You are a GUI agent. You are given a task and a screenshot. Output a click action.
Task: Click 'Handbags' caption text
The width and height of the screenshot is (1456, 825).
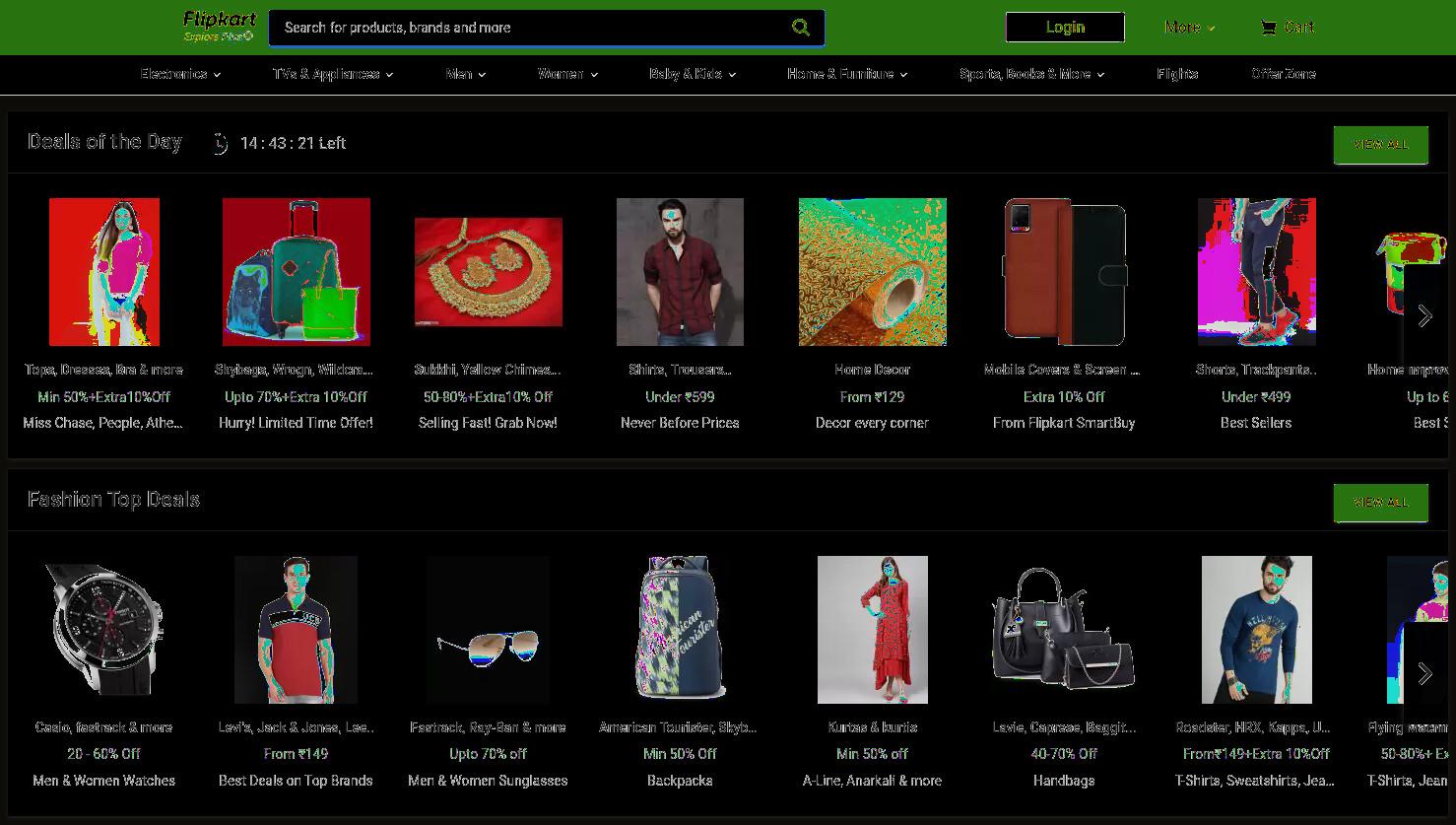point(1064,781)
